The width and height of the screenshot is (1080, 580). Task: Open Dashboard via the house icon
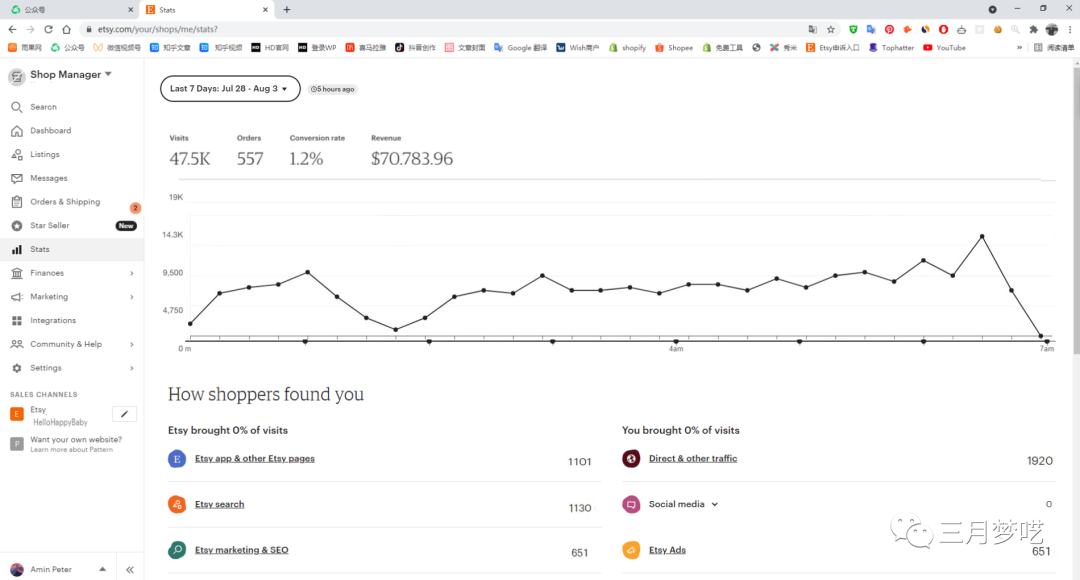[17, 131]
